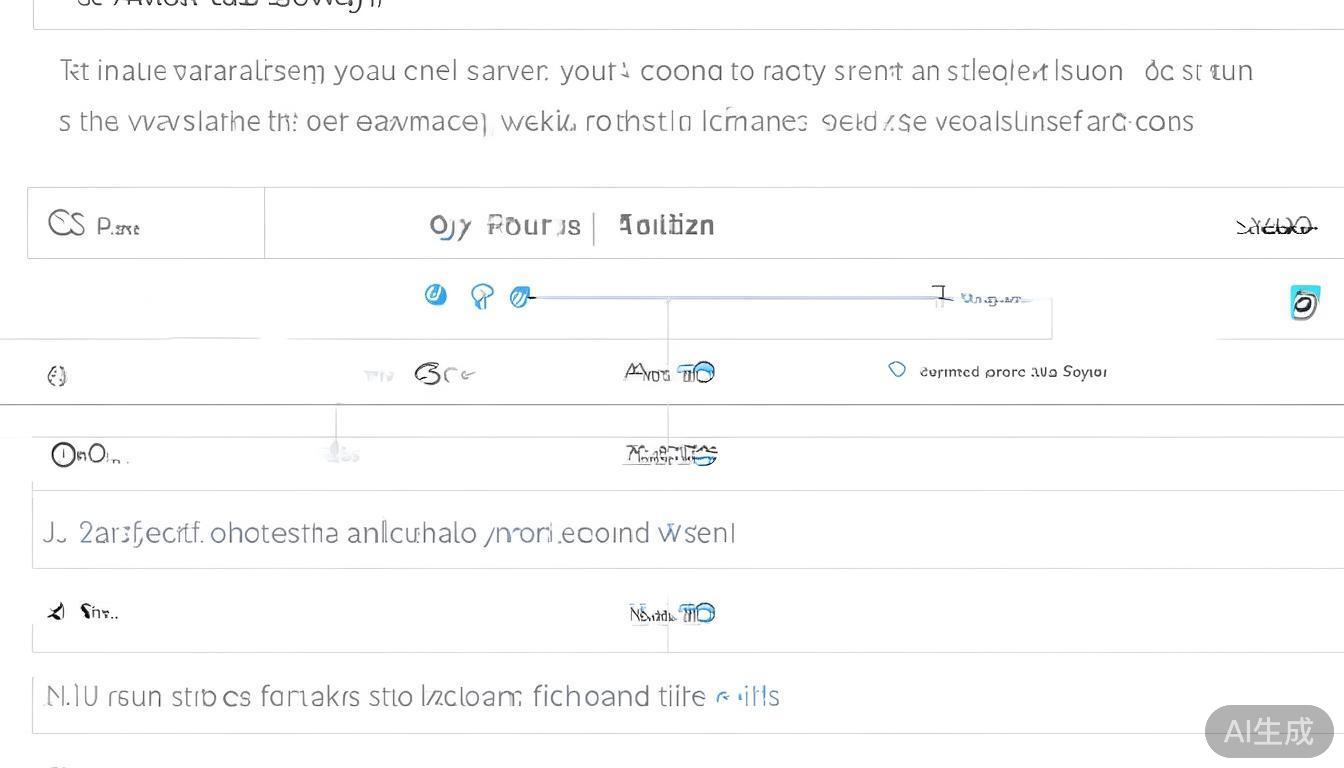Viewport: 1344px width, 768px height.
Task: Open the struck-through control at header right
Action: tap(1275, 227)
